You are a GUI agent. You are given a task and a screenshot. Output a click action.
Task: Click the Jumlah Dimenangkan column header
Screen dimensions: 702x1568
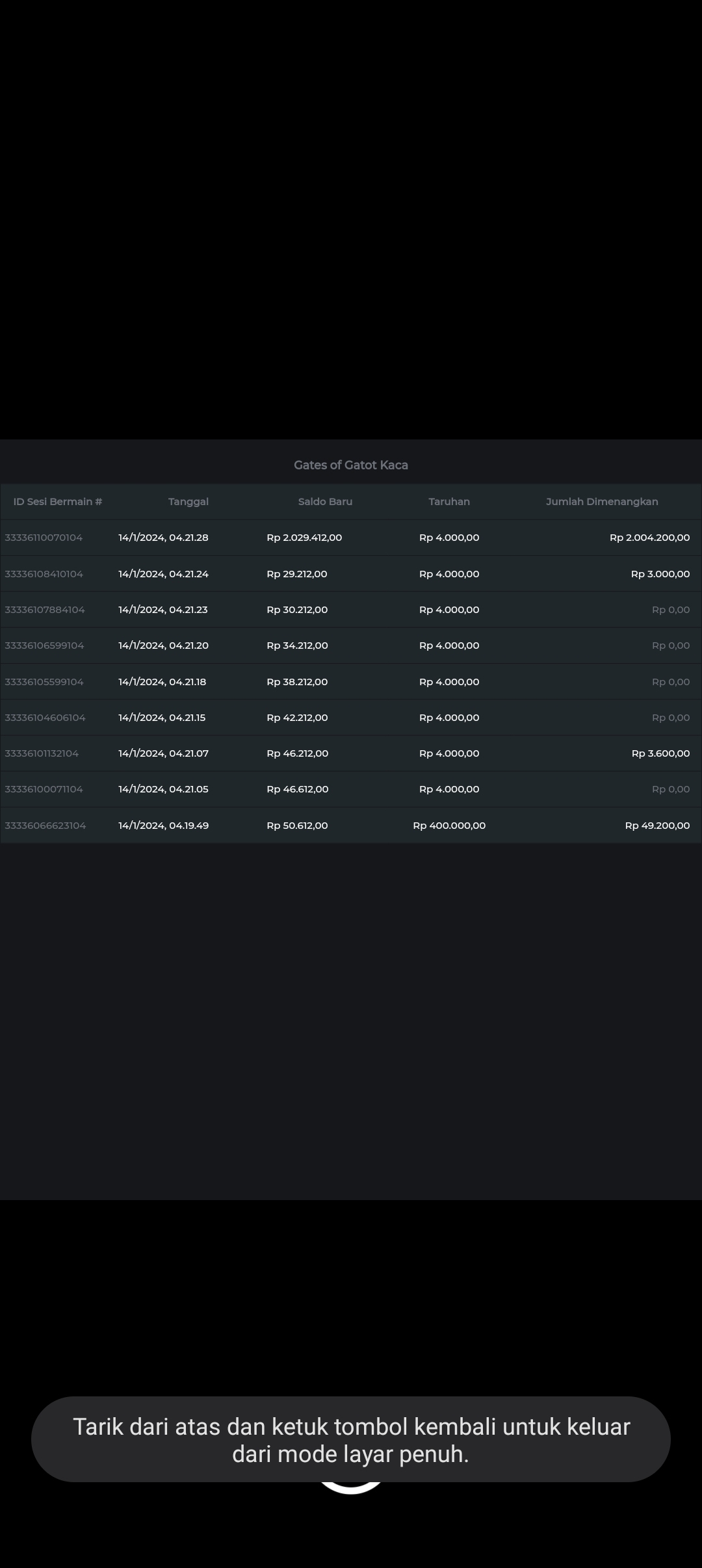click(602, 502)
